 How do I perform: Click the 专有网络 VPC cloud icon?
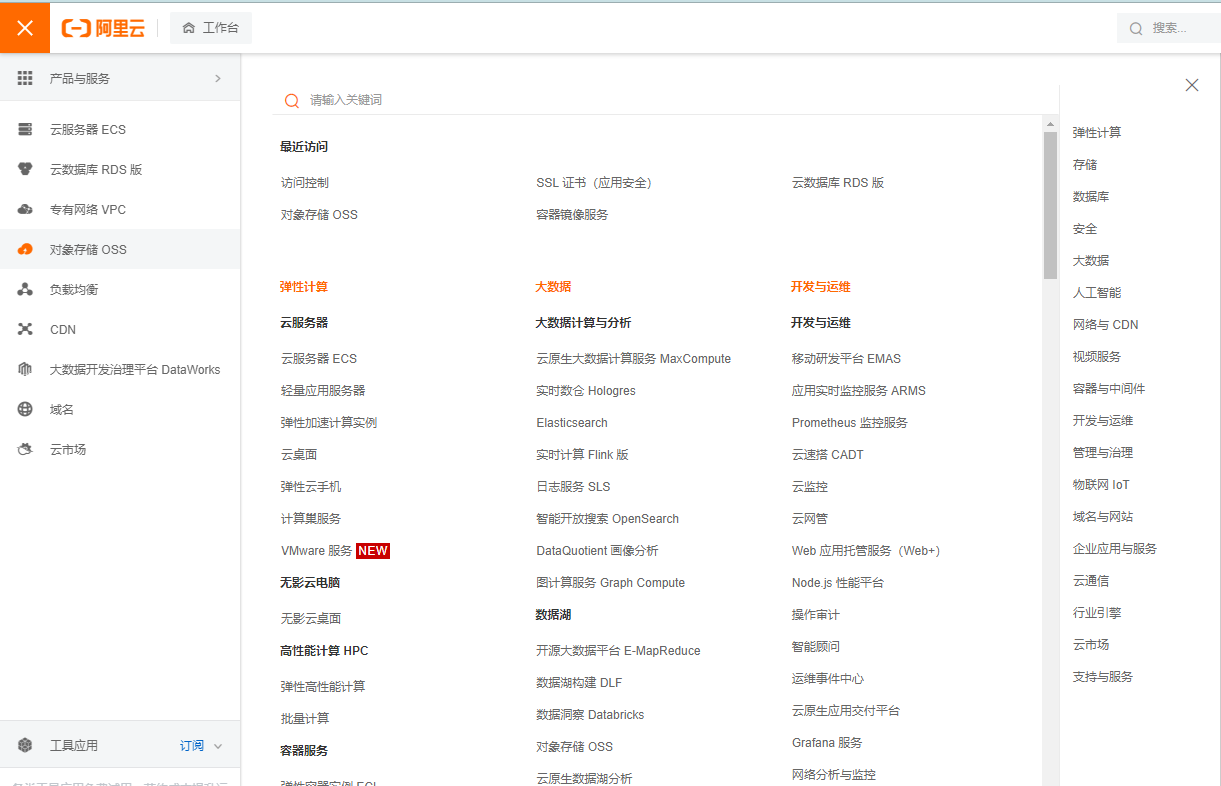click(x=25, y=209)
